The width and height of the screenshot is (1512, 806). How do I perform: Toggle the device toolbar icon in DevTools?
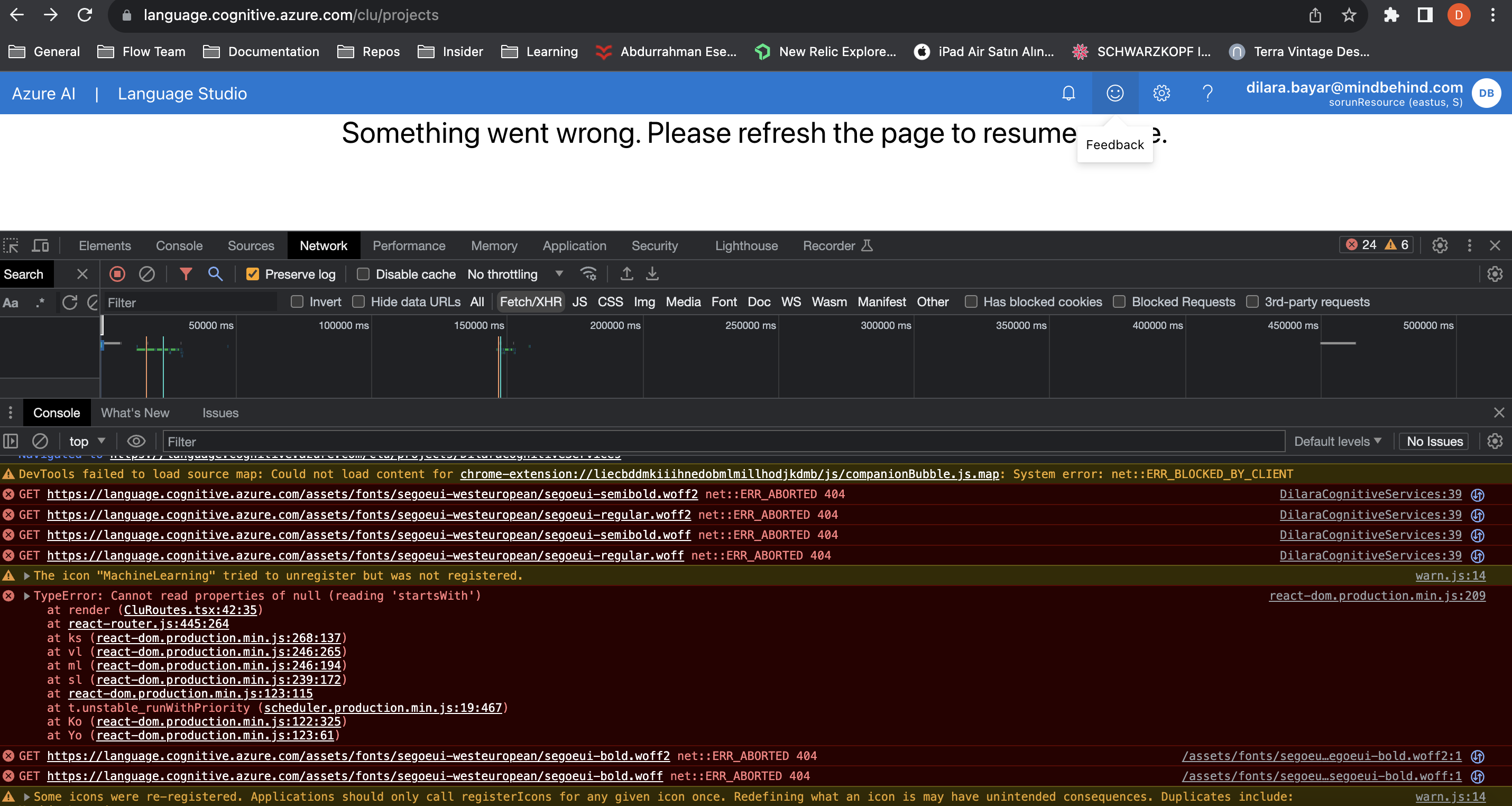[x=41, y=245]
